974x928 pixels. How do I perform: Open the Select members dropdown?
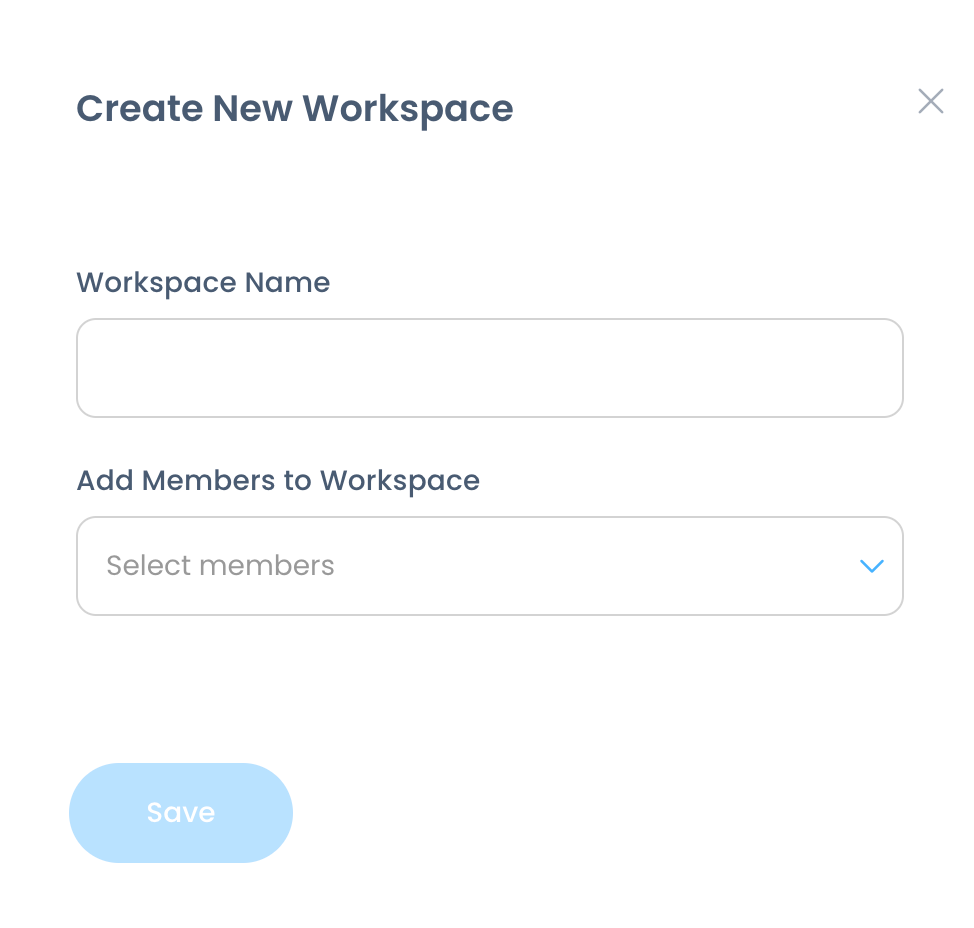tap(489, 566)
